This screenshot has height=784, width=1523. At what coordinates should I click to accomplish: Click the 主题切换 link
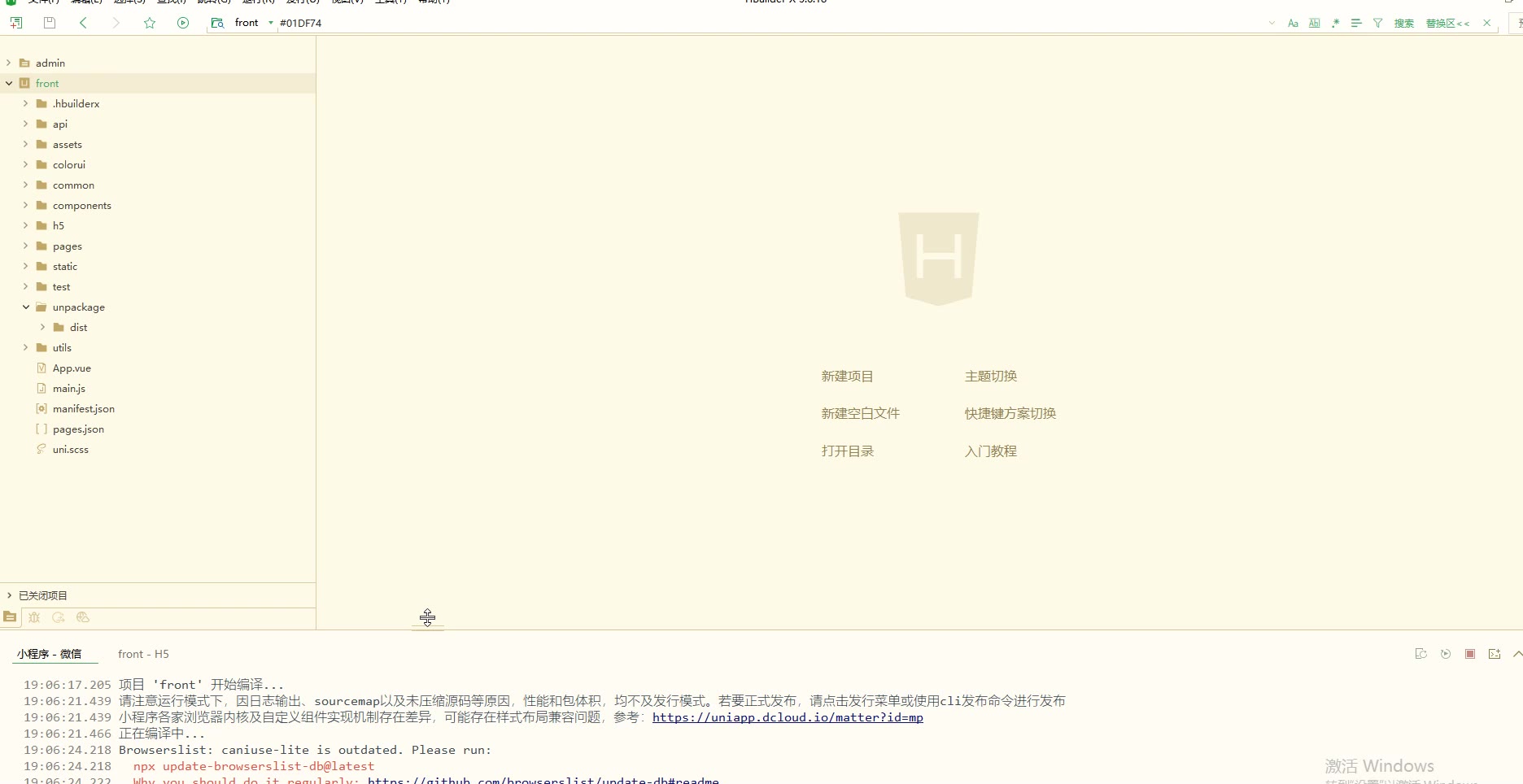(991, 376)
